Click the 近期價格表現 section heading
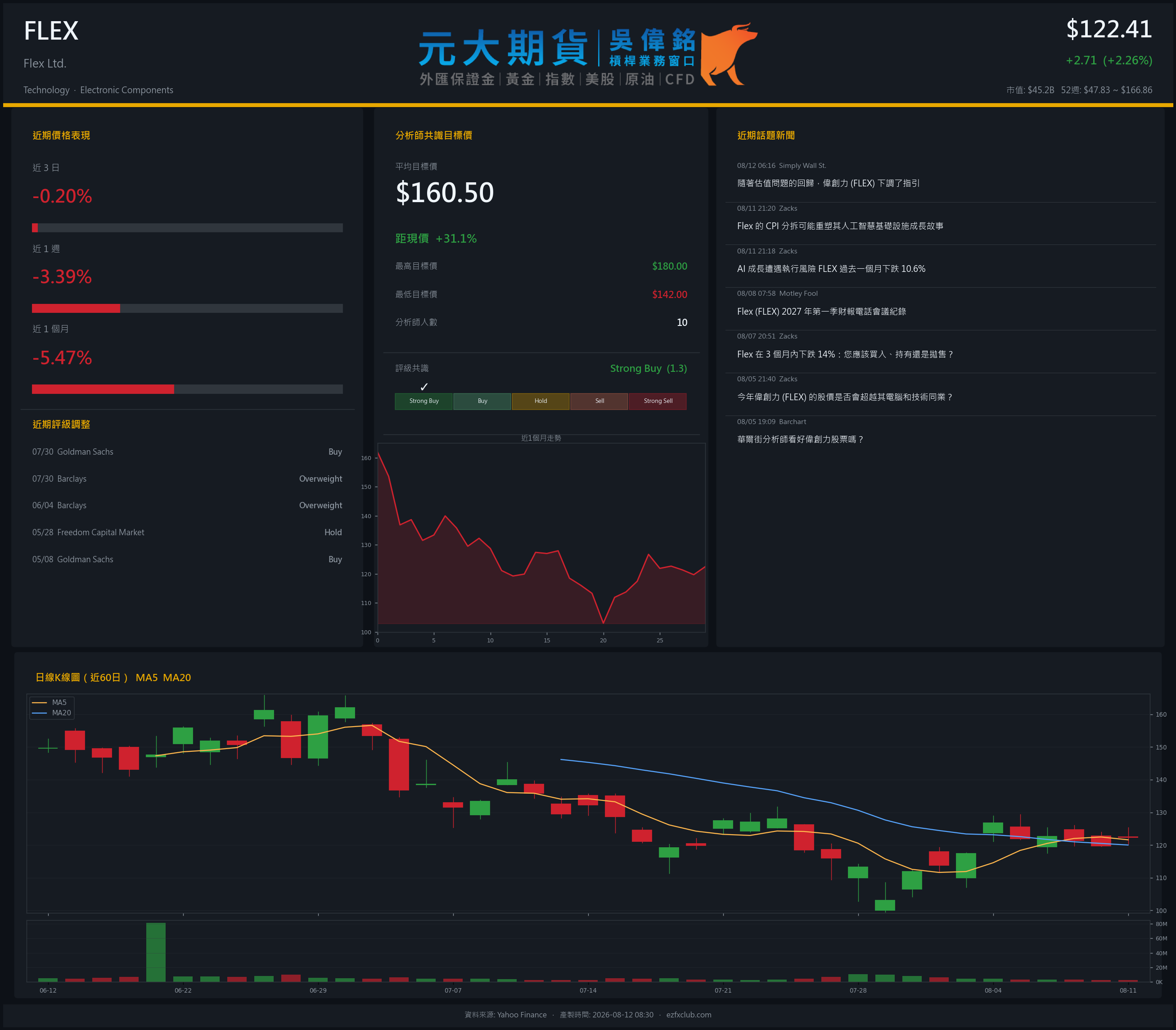 point(62,135)
